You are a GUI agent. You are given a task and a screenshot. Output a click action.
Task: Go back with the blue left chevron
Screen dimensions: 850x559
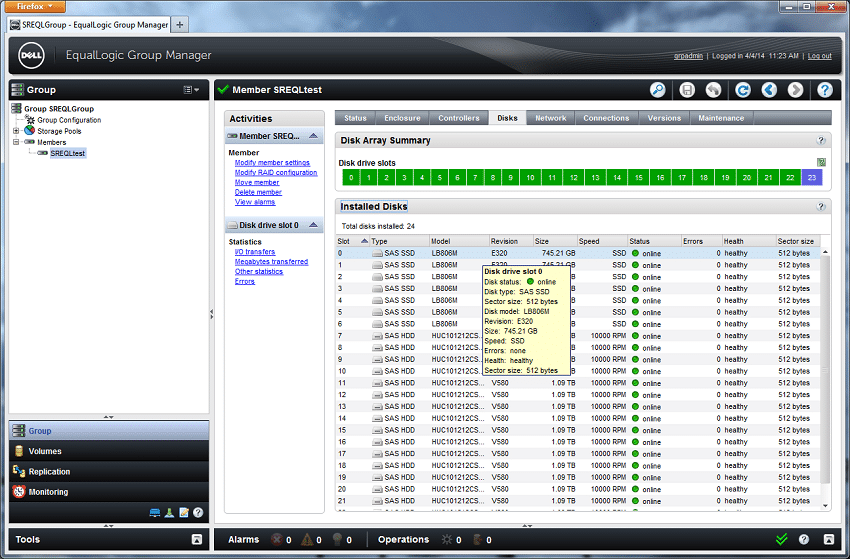click(769, 90)
